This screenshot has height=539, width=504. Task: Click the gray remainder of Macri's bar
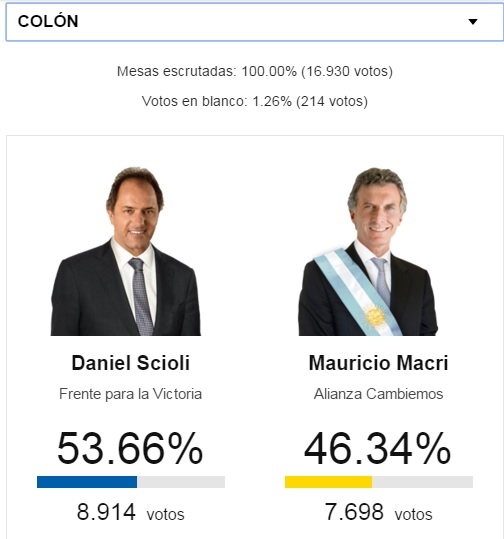point(423,482)
